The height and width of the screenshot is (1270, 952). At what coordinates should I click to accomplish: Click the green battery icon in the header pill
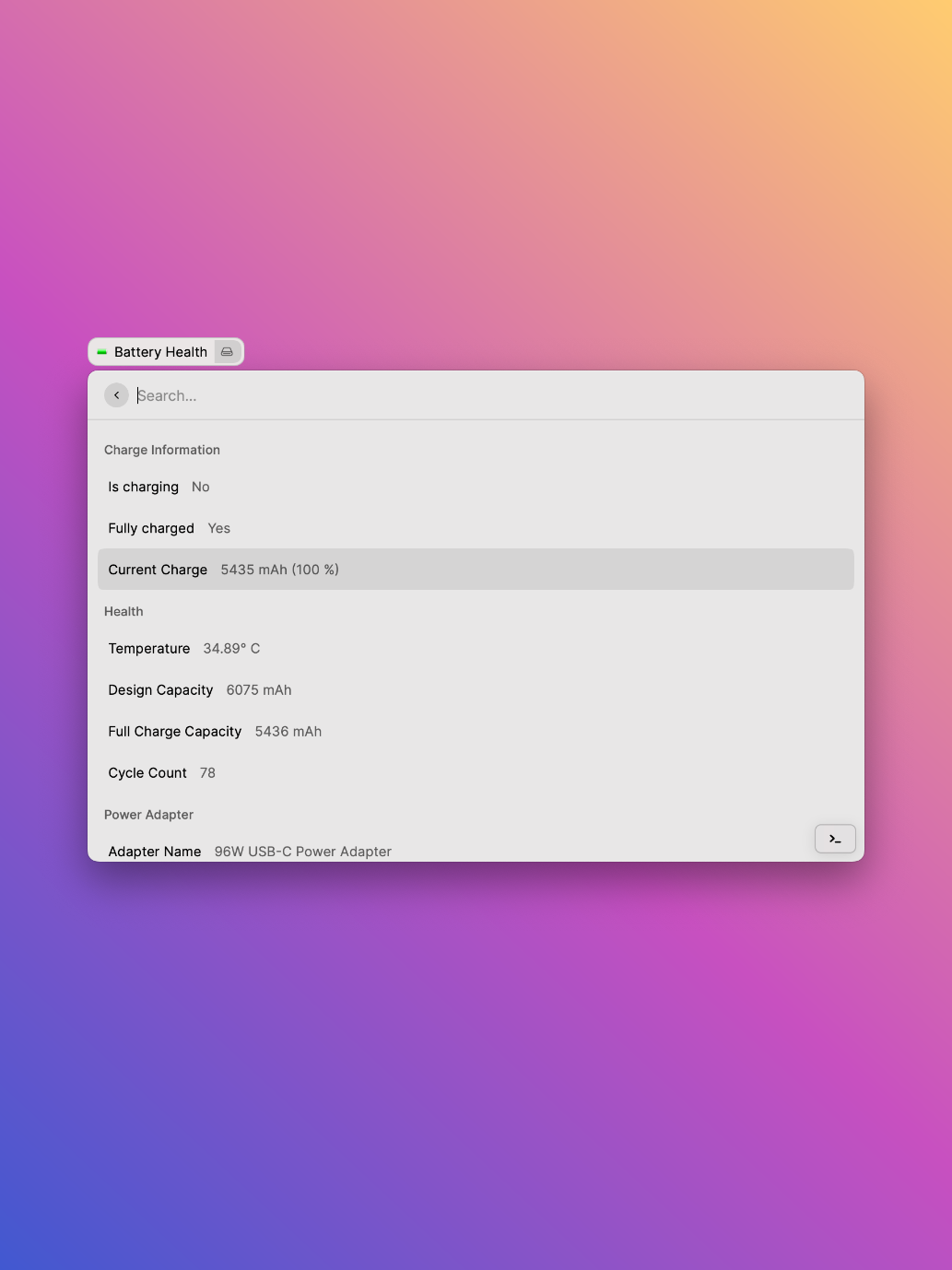pos(103,351)
